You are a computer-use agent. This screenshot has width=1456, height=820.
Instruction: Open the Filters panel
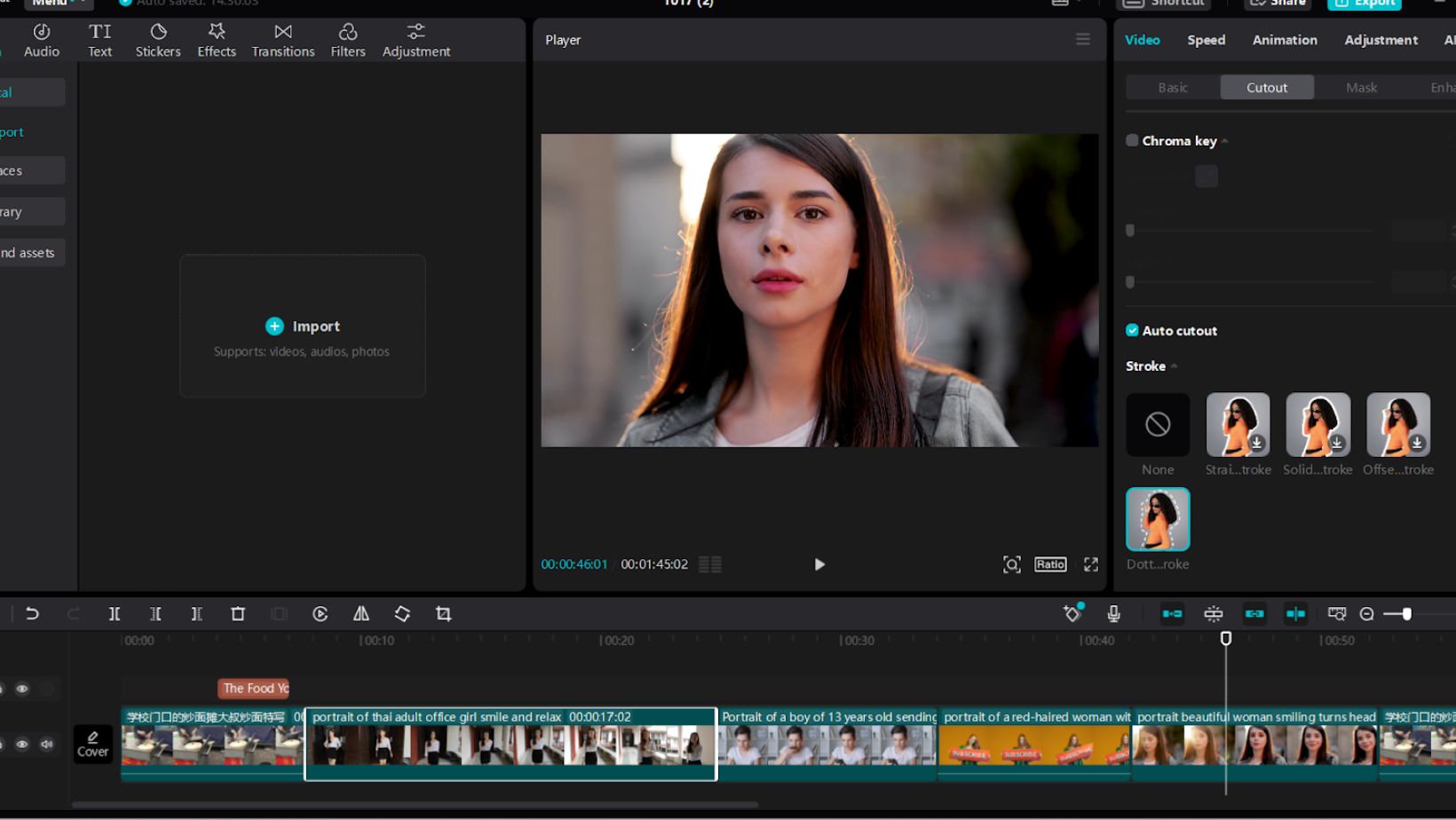pos(348,40)
